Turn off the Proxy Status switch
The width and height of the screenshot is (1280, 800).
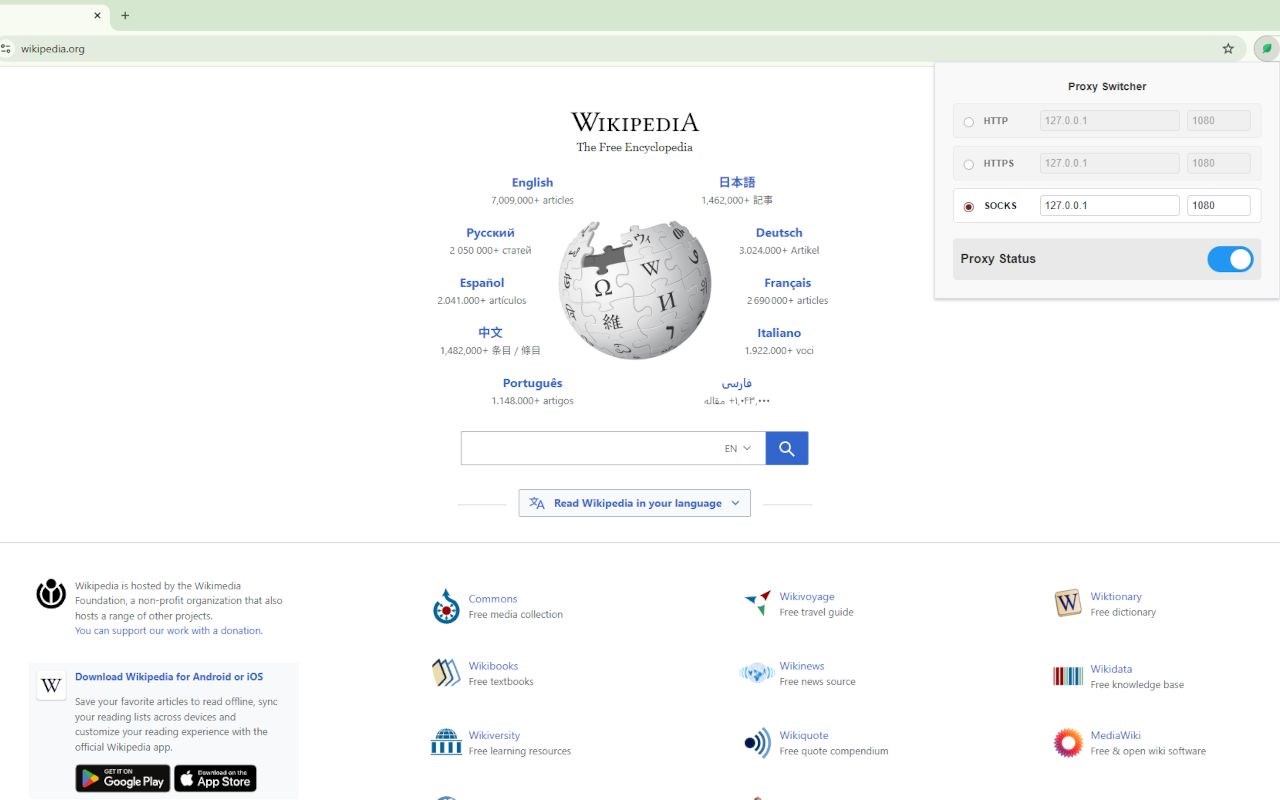coord(1230,259)
